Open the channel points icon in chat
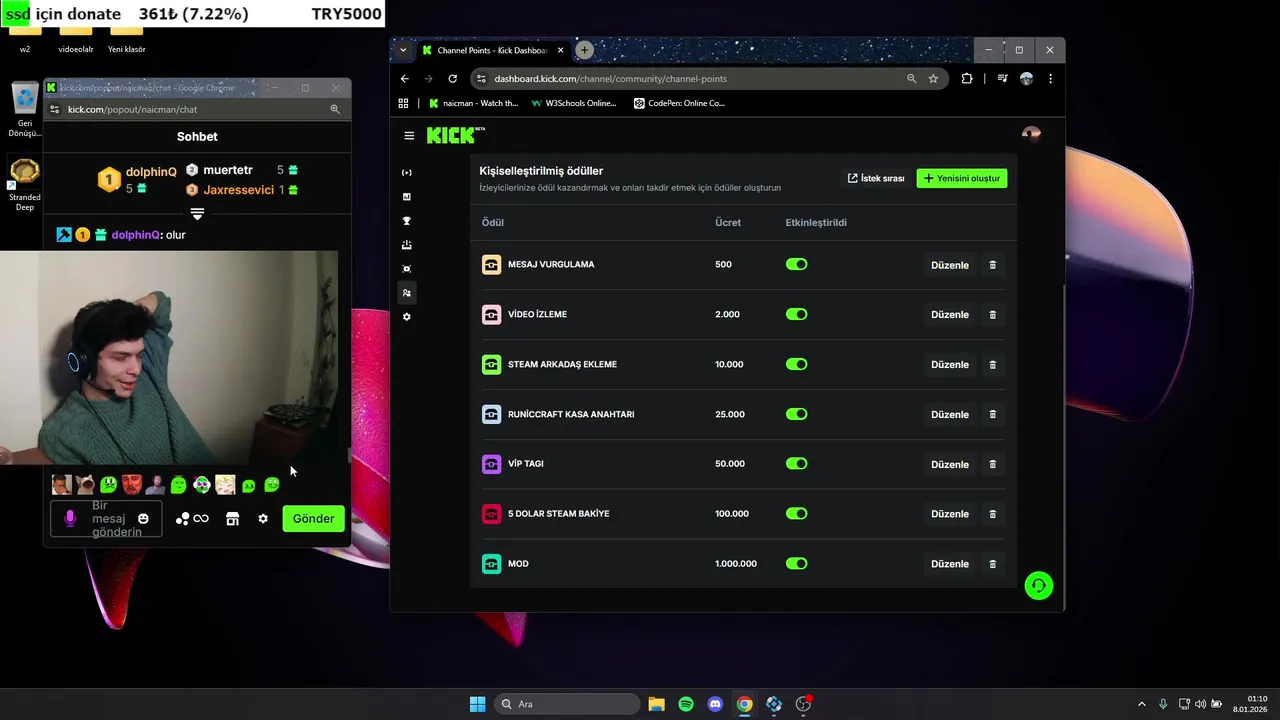Image resolution: width=1280 pixels, height=720 pixels. point(192,518)
